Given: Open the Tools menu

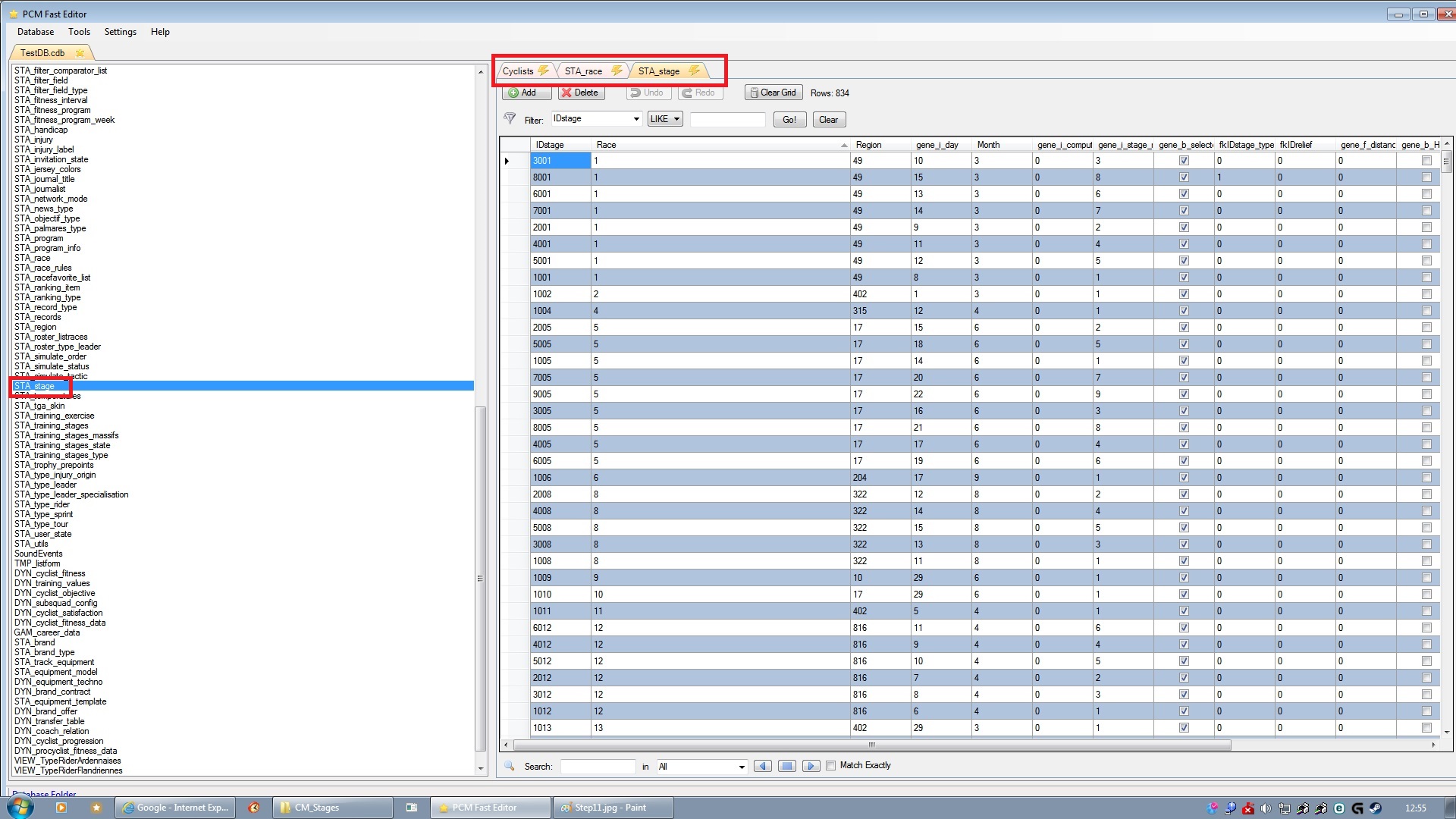Looking at the screenshot, I should click(79, 31).
